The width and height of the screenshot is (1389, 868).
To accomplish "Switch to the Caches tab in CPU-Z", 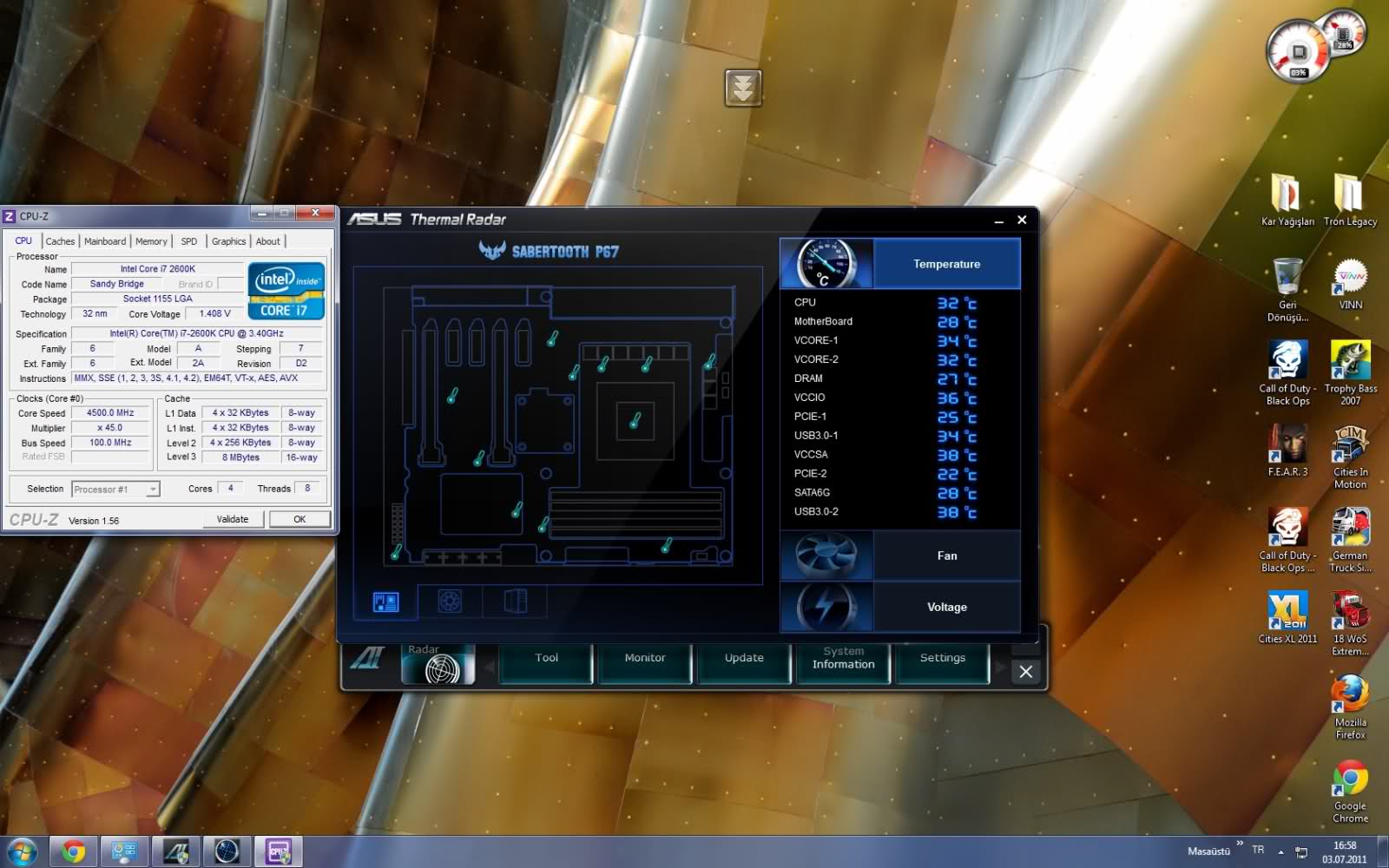I will coord(60,241).
